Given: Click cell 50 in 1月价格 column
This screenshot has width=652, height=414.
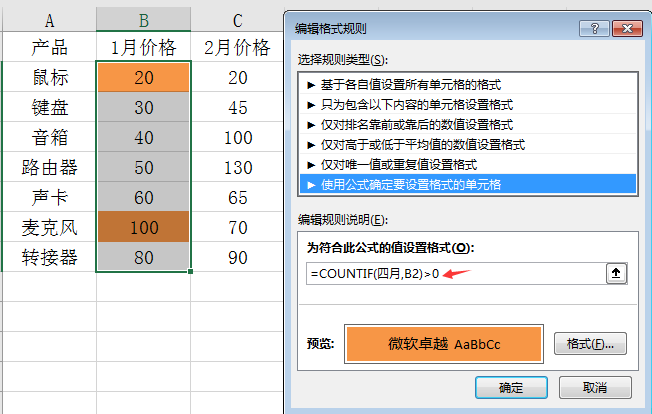Looking at the screenshot, I should coord(143,167).
